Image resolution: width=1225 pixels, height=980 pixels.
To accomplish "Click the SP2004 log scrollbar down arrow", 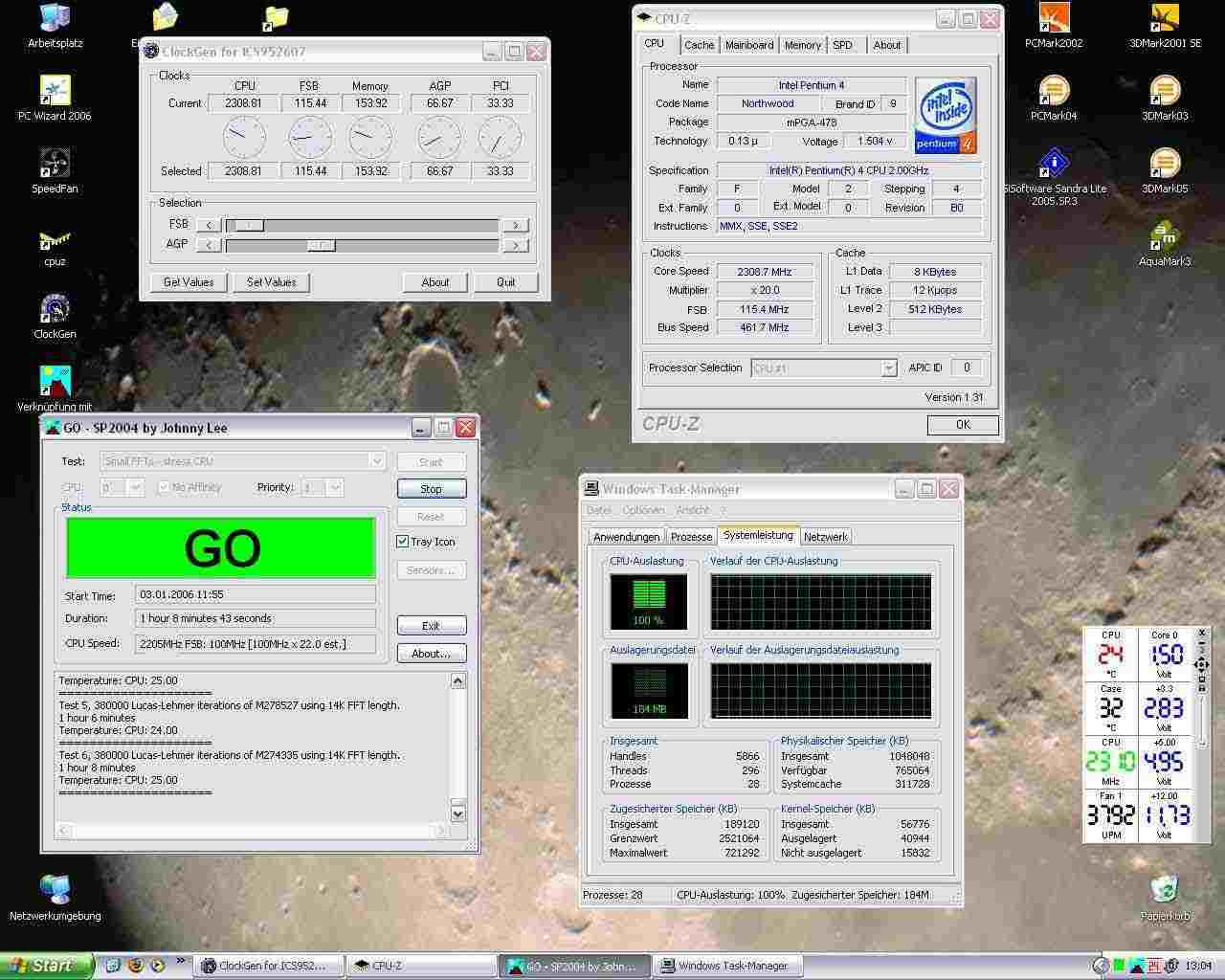I will click(457, 813).
